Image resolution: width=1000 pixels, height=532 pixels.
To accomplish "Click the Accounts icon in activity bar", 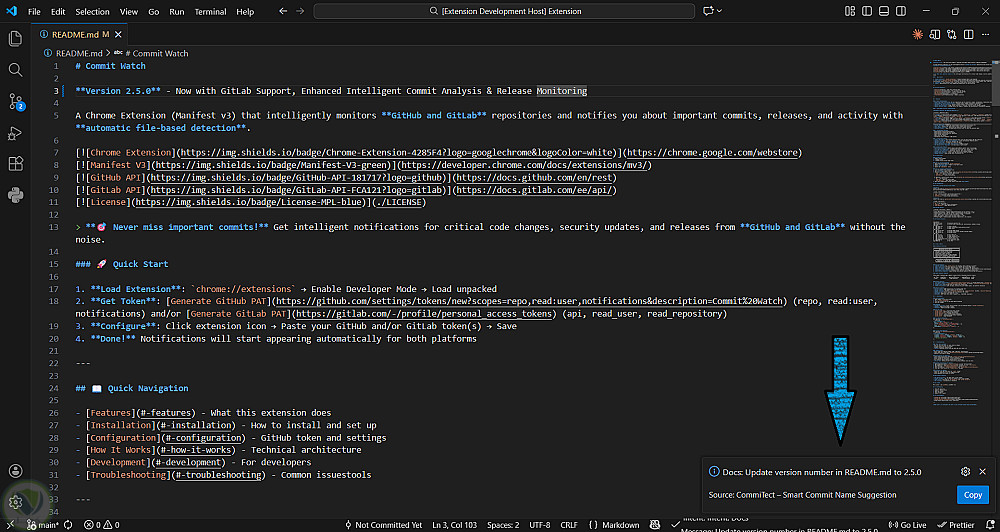I will [x=15, y=471].
